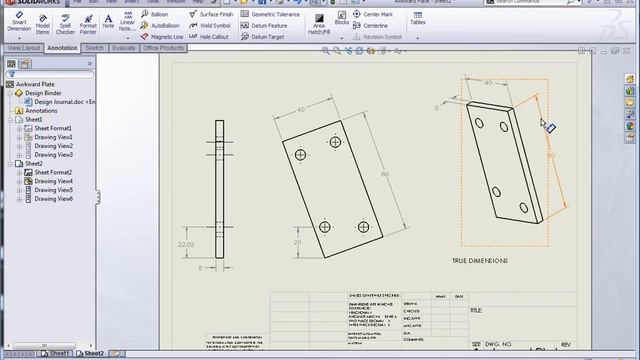The image size is (640, 360).
Task: Expand the Drawing View4 node
Action: coord(19,181)
